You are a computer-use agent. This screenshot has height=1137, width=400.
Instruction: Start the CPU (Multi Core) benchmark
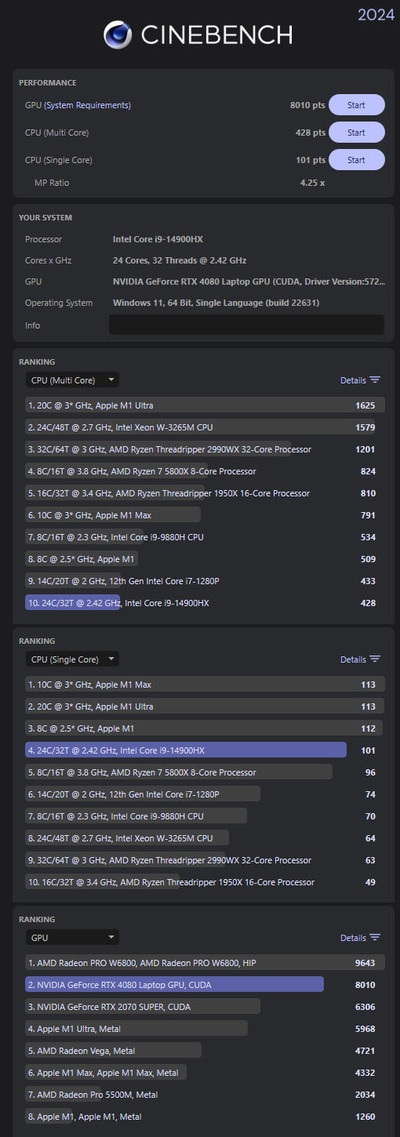coord(357,133)
